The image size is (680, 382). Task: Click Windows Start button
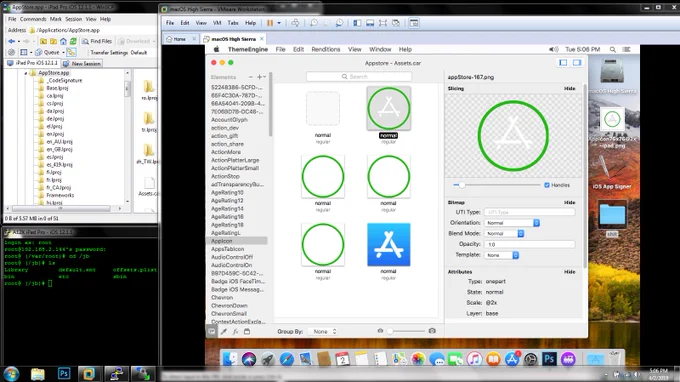(11, 374)
